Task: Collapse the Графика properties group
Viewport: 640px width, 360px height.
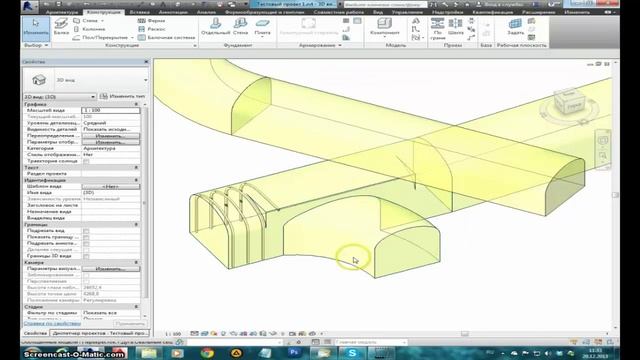Action: click(x=136, y=104)
